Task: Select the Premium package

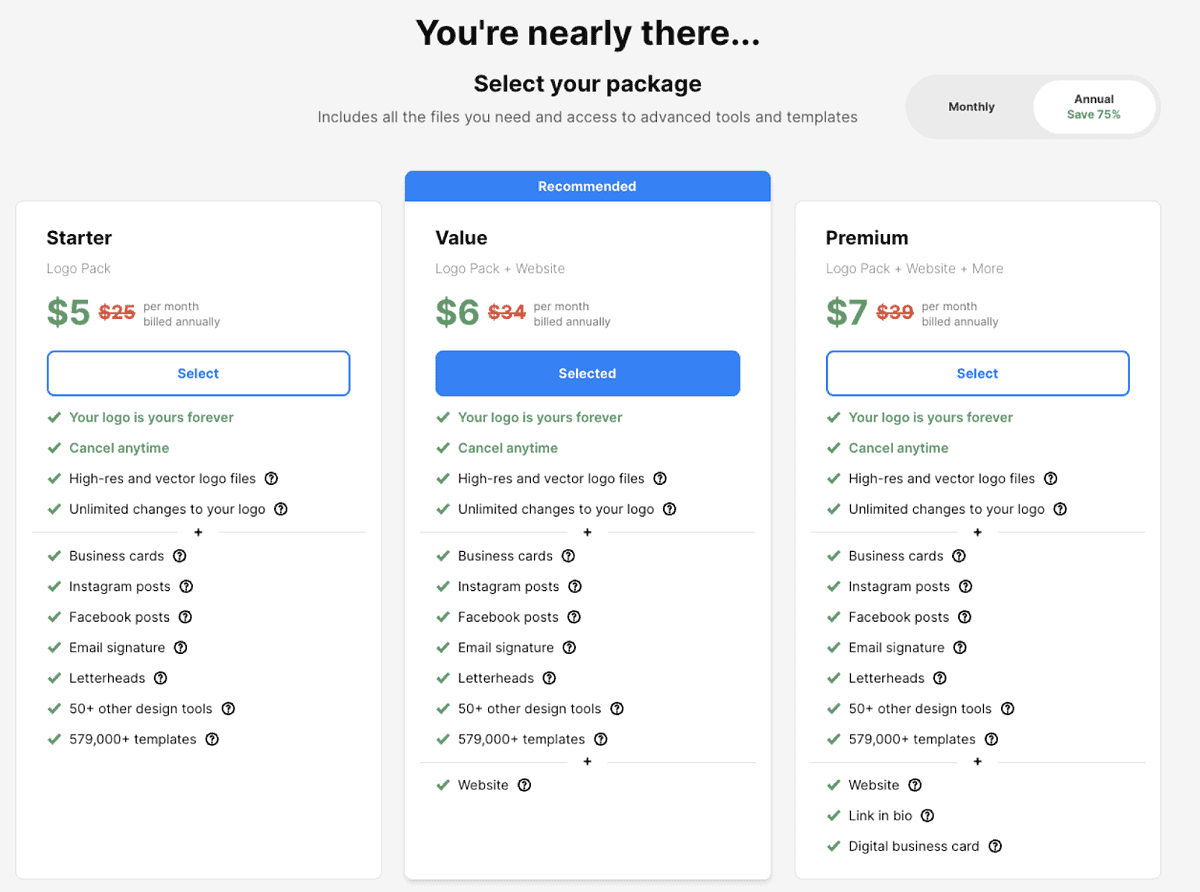Action: [977, 373]
